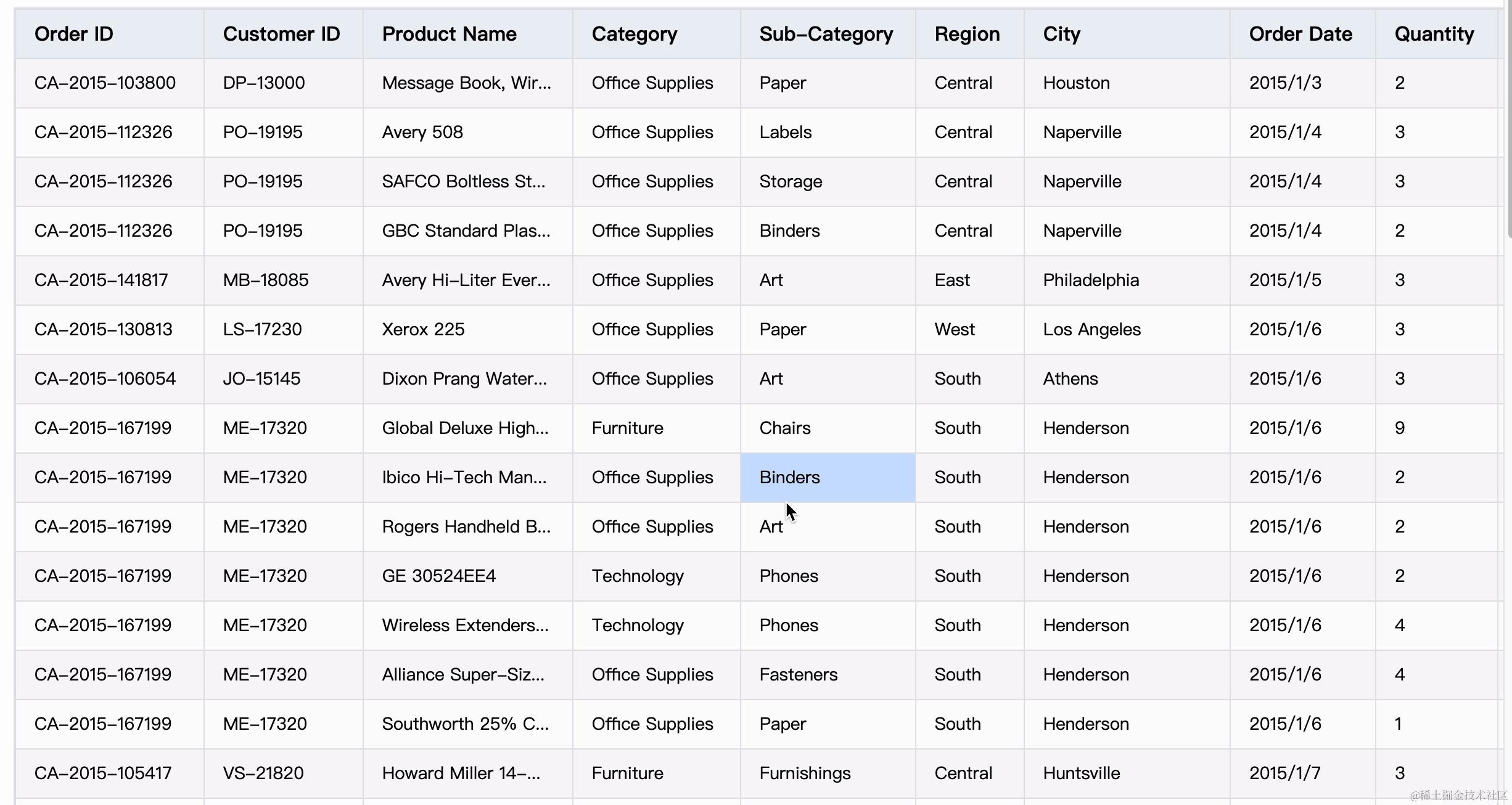The image size is (1512, 805).
Task: Select the Product Name column header
Action: pos(449,34)
